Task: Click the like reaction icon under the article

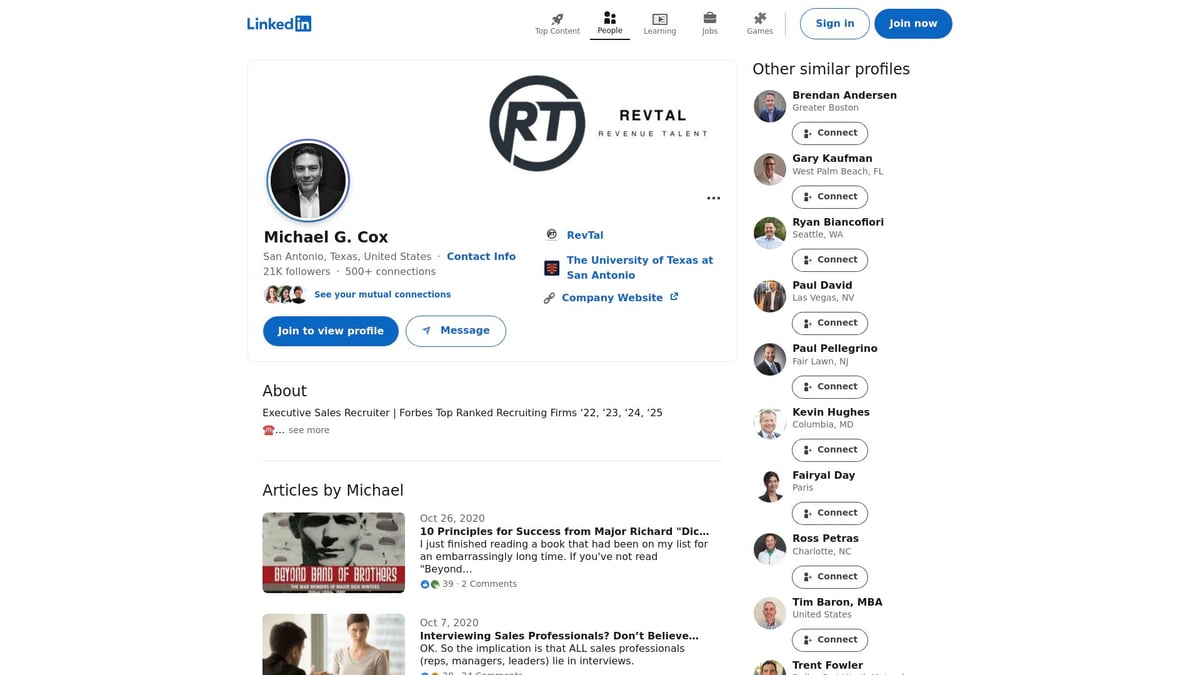Action: (x=424, y=583)
